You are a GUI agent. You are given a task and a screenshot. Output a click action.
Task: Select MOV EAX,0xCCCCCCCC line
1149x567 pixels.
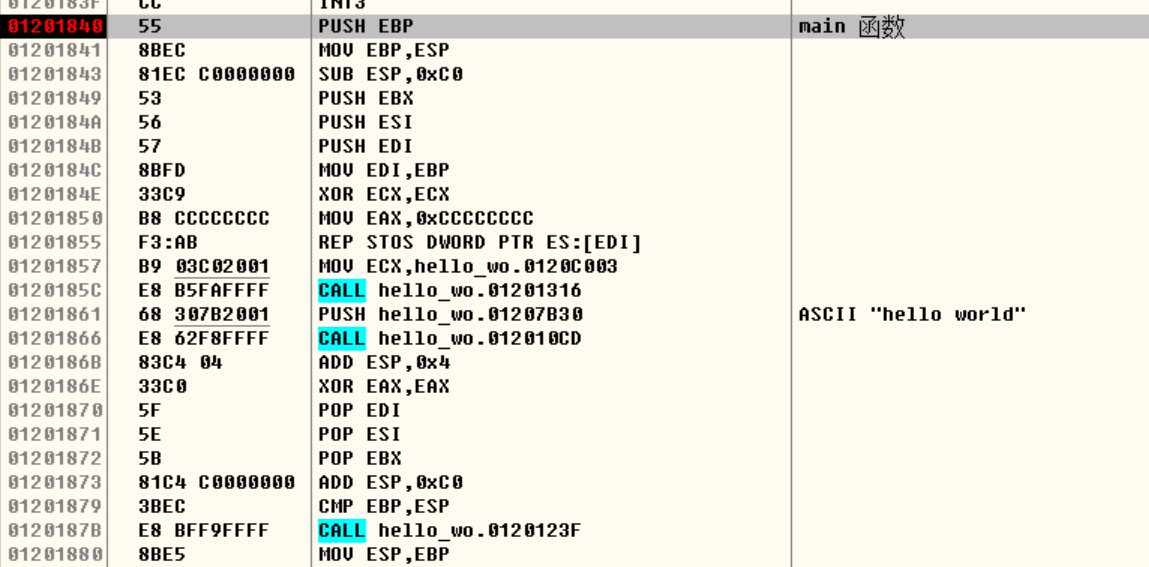pyautogui.click(x=426, y=219)
